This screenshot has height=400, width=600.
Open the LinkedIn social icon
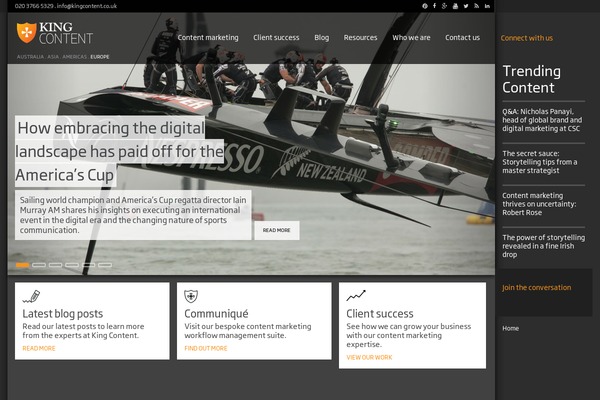tap(487, 6)
